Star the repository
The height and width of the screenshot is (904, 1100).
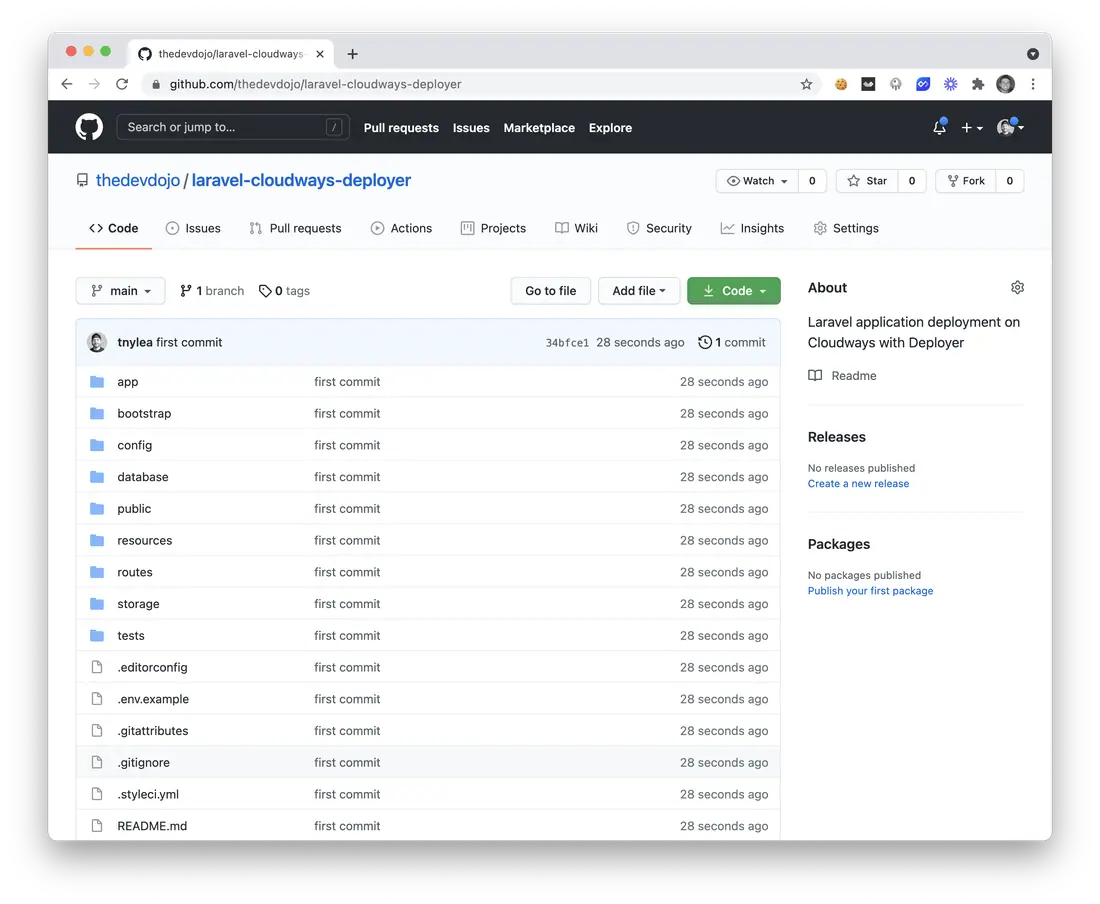(x=867, y=181)
